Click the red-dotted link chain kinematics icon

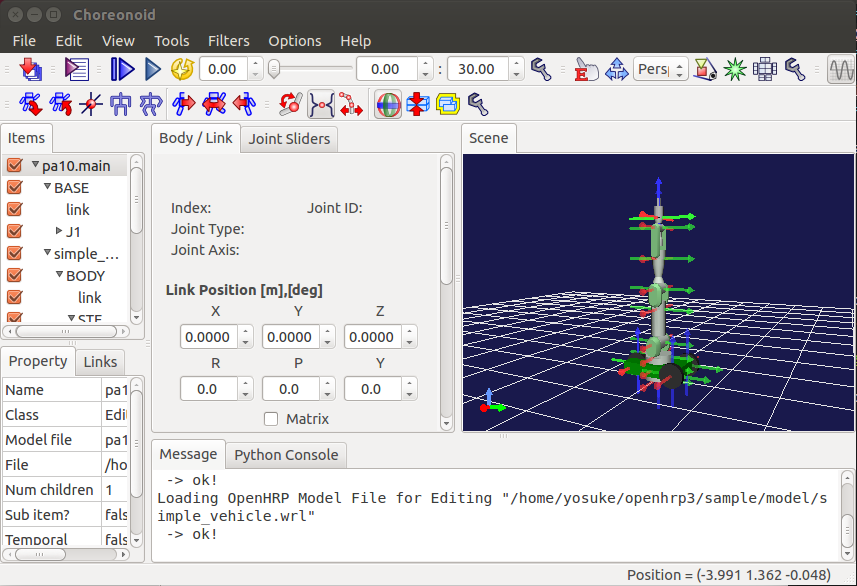tap(351, 104)
